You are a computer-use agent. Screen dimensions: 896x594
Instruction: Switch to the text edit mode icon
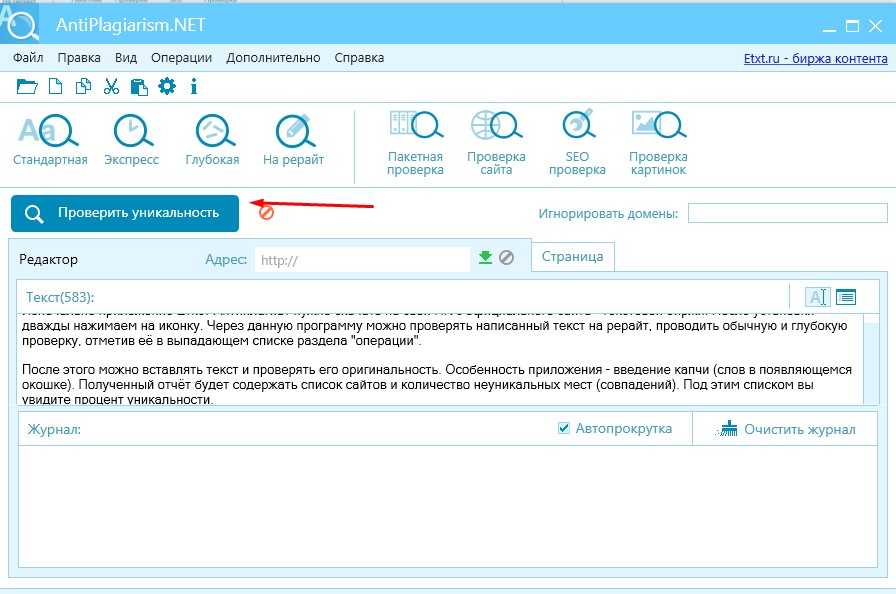pyautogui.click(x=817, y=297)
